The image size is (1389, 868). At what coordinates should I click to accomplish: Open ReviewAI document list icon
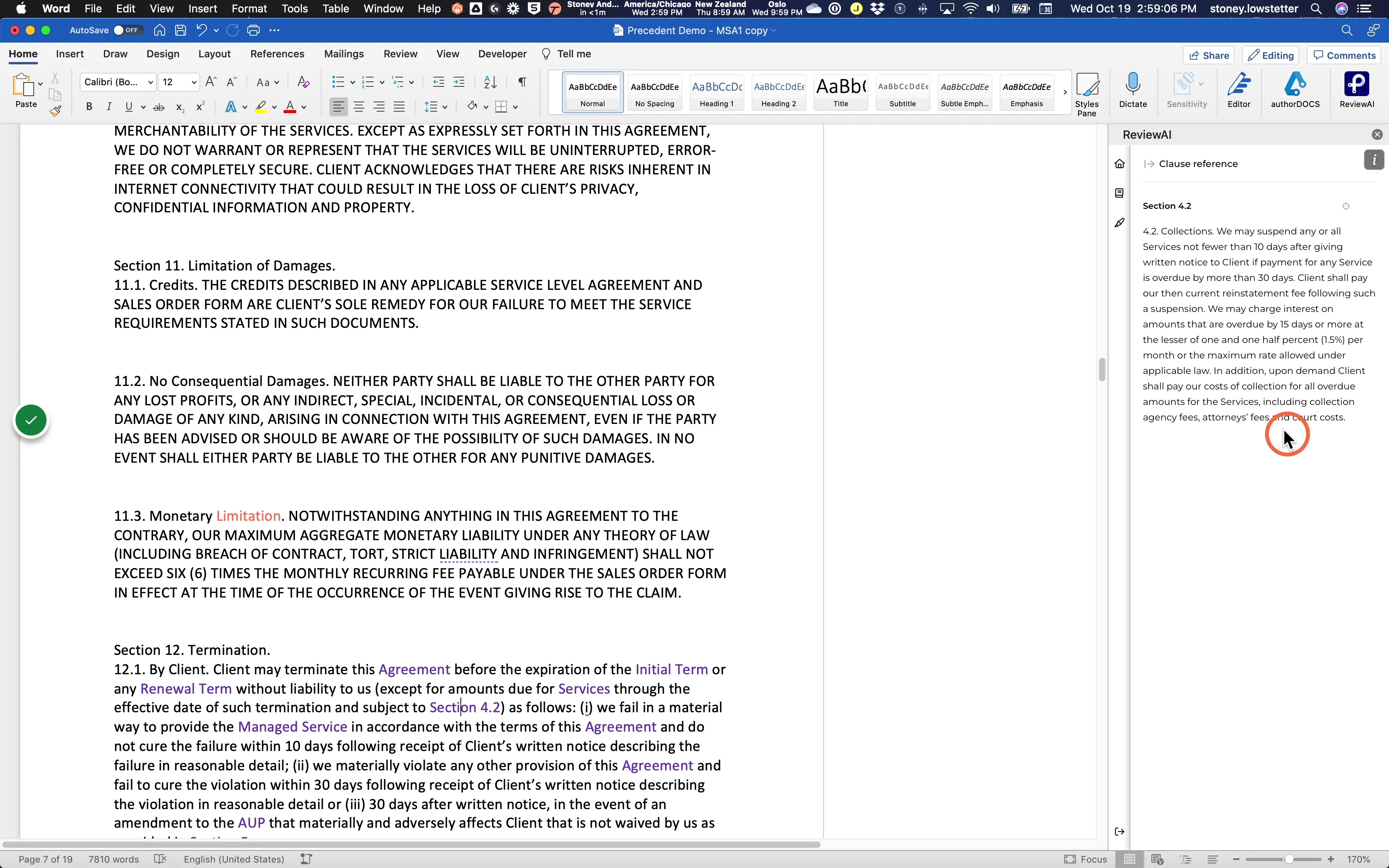click(1119, 193)
